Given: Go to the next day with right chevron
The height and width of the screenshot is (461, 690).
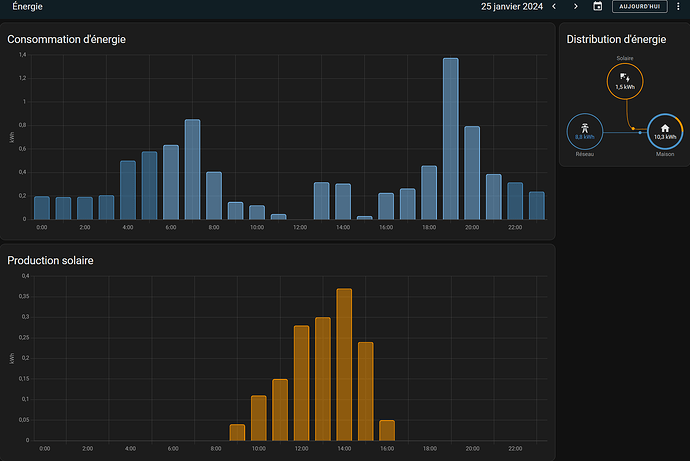Looking at the screenshot, I should tap(576, 7).
